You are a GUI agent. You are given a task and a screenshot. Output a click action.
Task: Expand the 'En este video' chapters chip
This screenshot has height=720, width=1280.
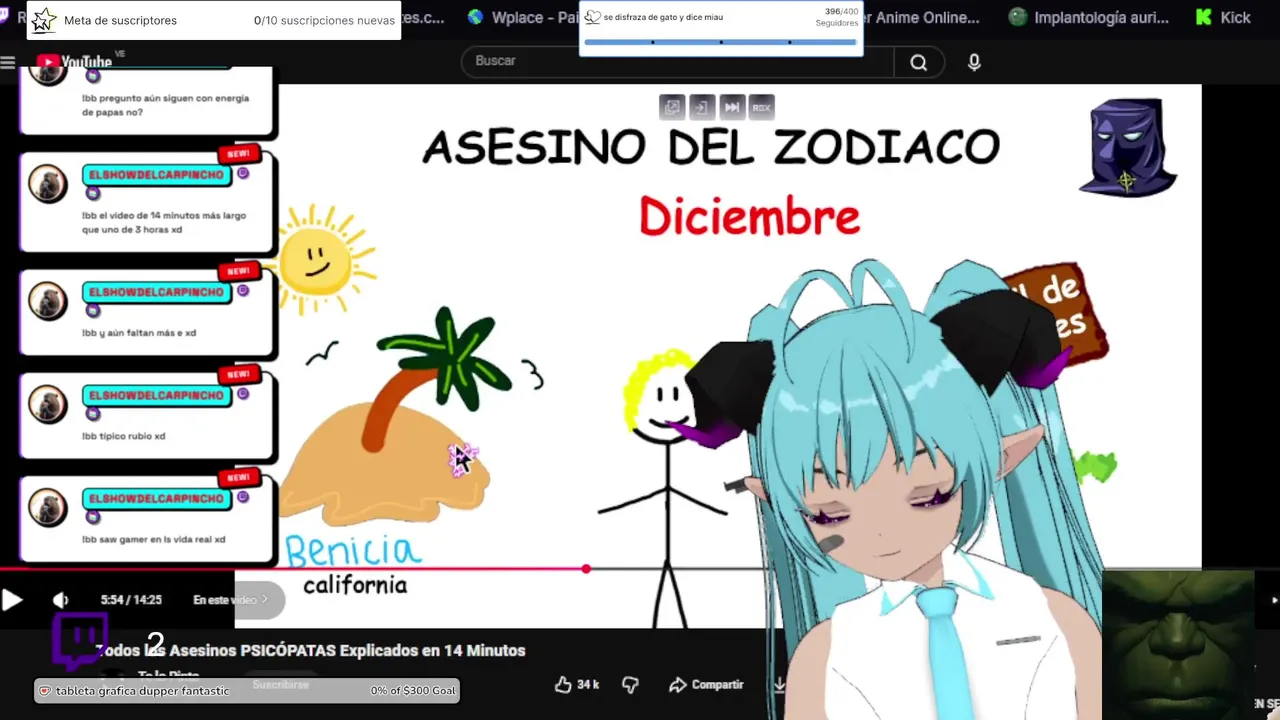[x=231, y=600]
